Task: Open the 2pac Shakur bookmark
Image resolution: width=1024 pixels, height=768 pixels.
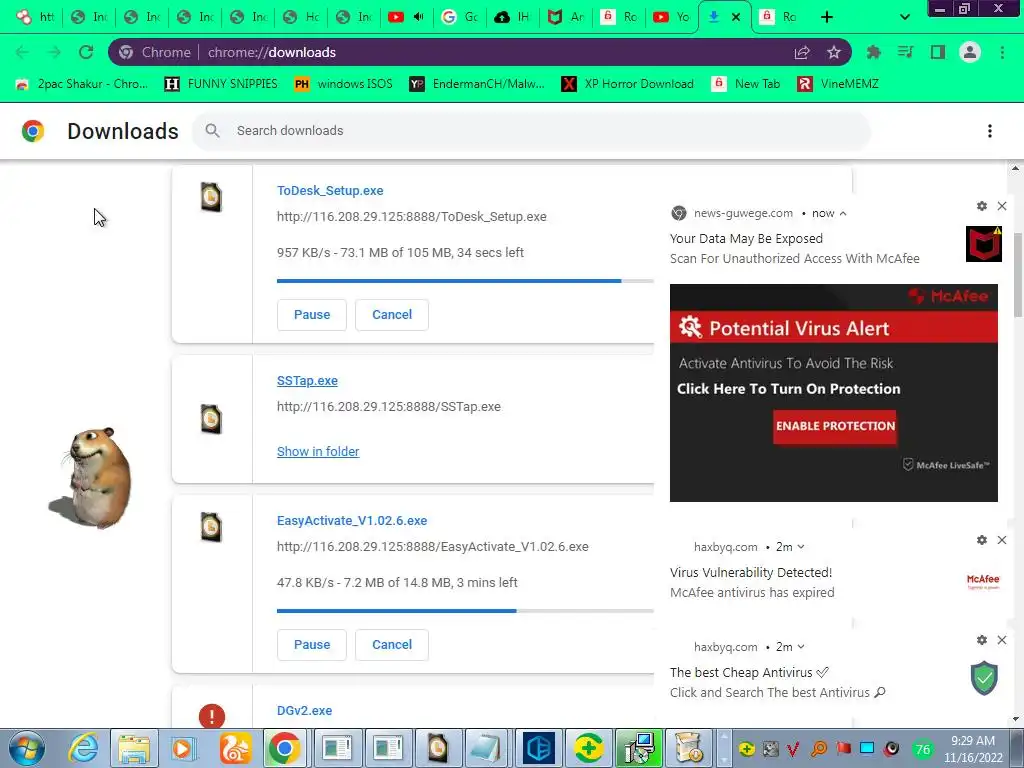Action: tap(81, 84)
